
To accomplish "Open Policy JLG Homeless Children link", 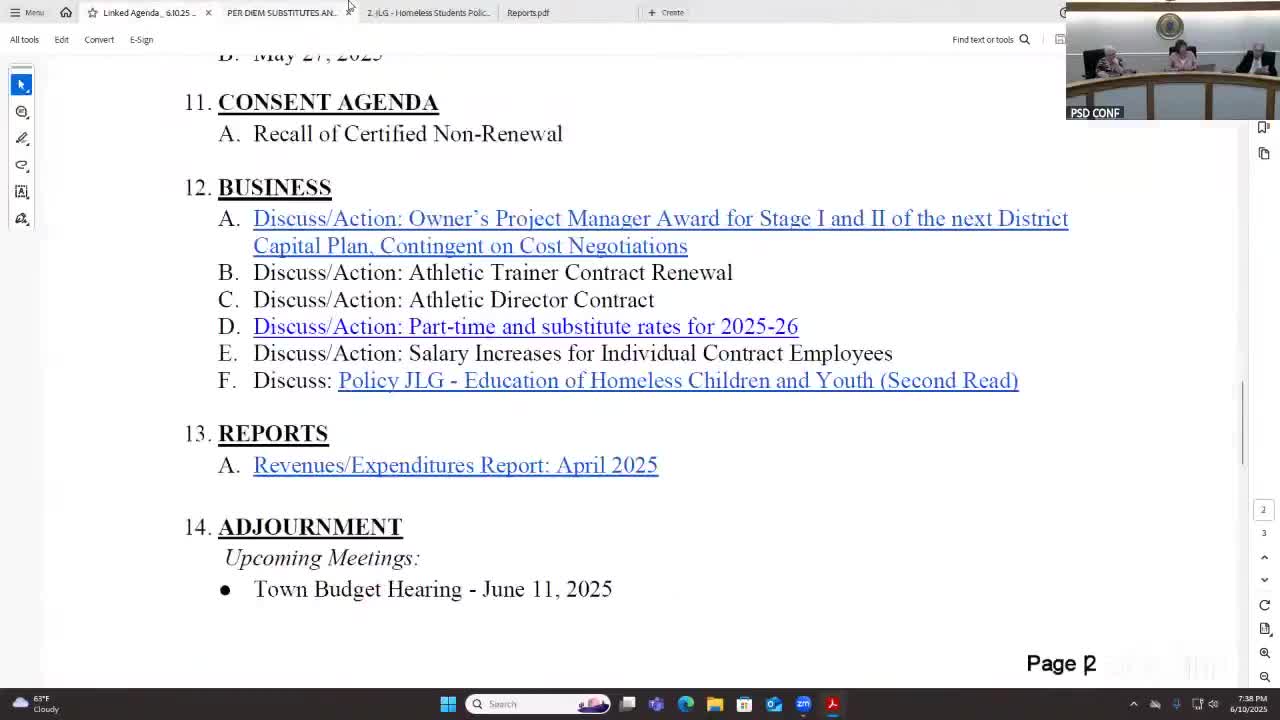I will [x=678, y=381].
